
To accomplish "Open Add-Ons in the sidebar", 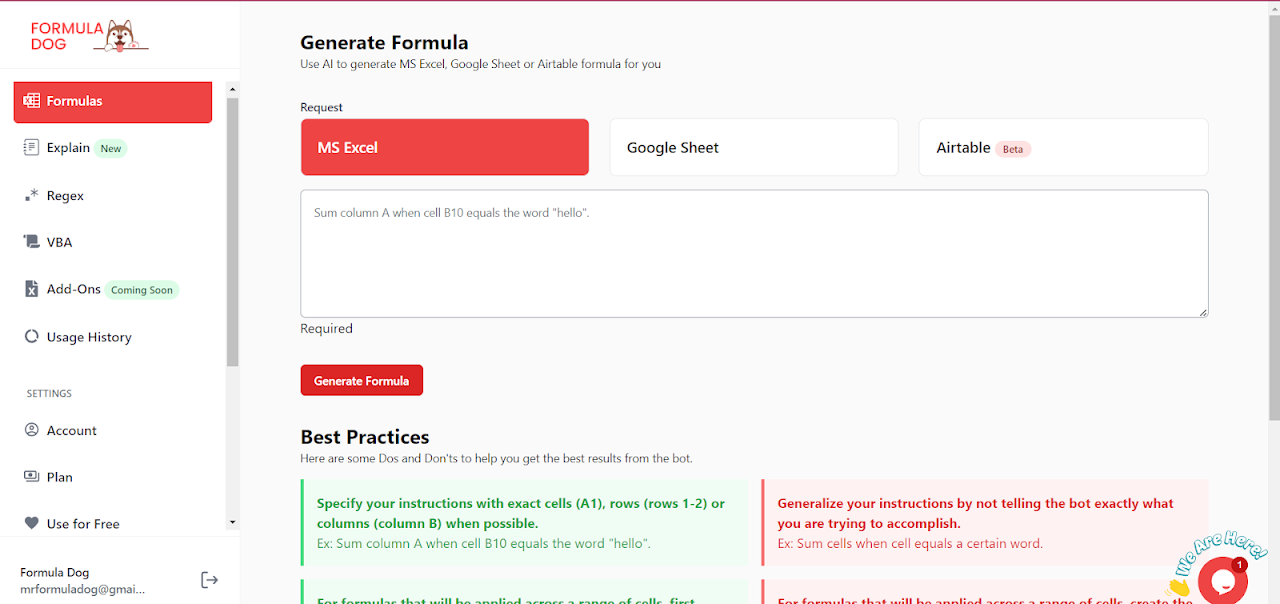I will (x=113, y=289).
